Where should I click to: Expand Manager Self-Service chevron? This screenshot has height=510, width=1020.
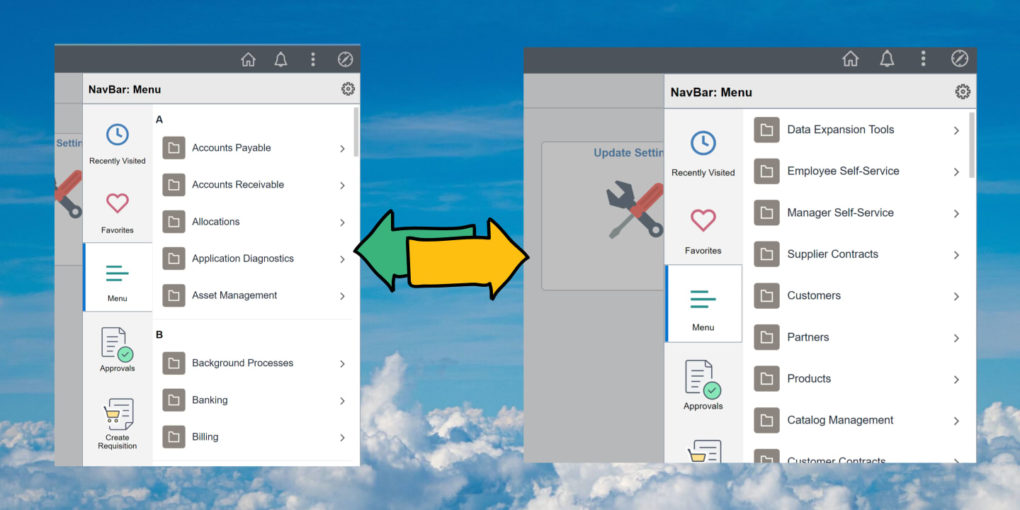pos(956,214)
